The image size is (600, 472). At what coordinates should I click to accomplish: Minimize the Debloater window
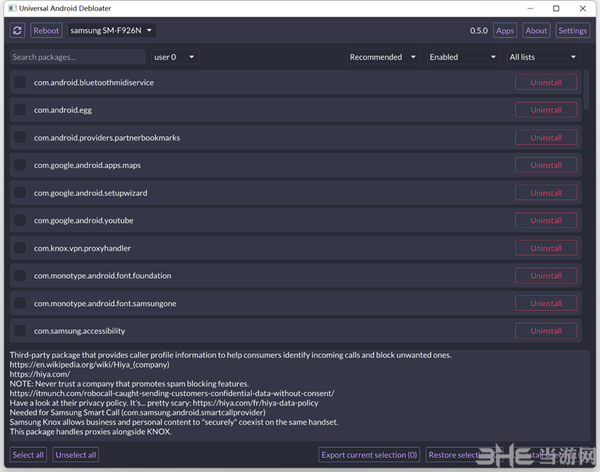(530, 8)
